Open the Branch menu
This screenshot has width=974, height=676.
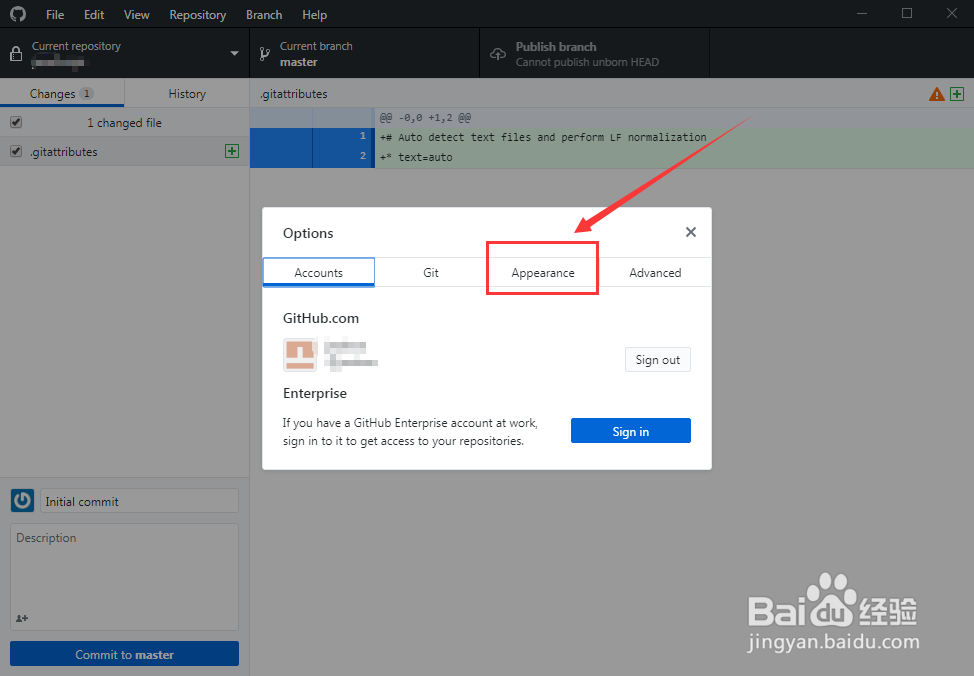coord(264,14)
